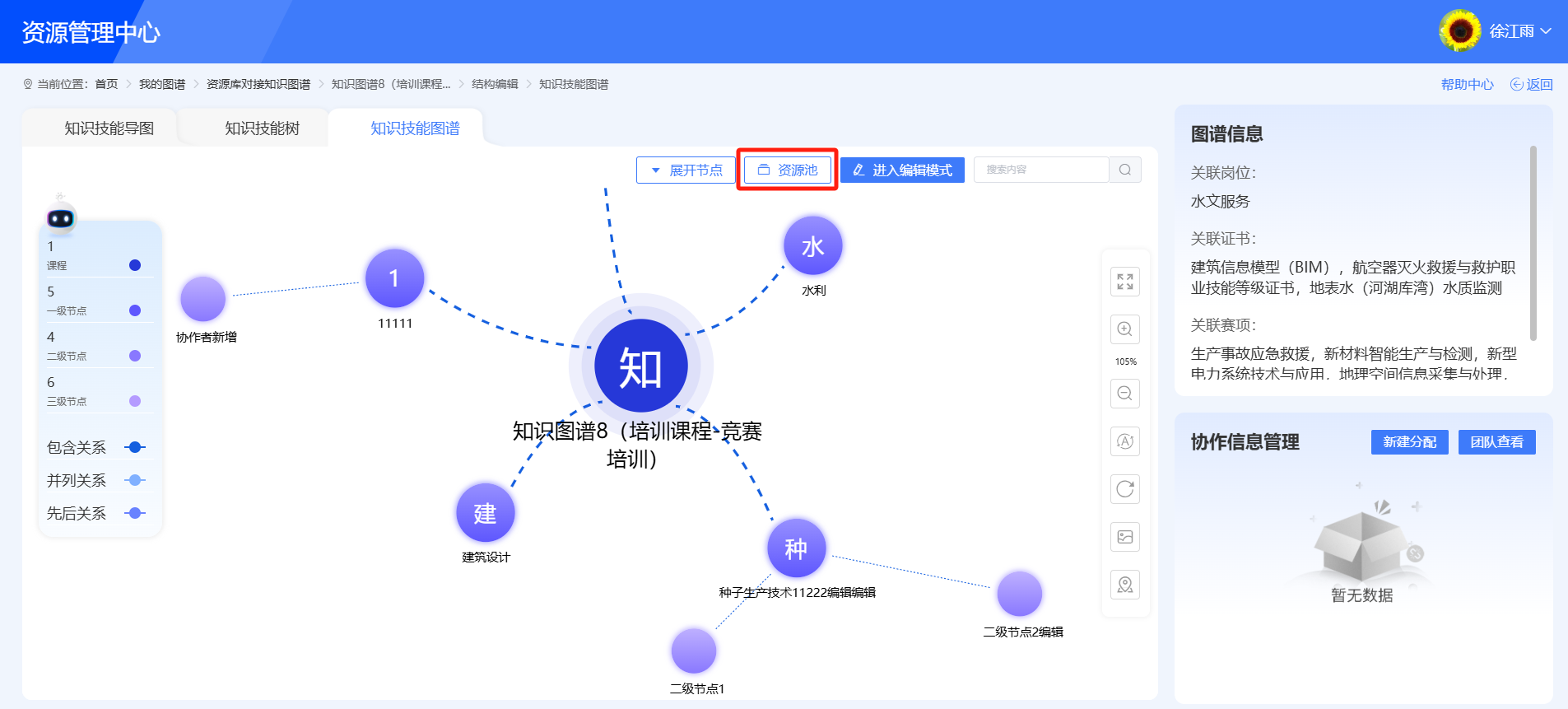Open 资源库对接知识图谱 breadcrumb
This screenshot has height=709, width=1568.
coord(258,84)
